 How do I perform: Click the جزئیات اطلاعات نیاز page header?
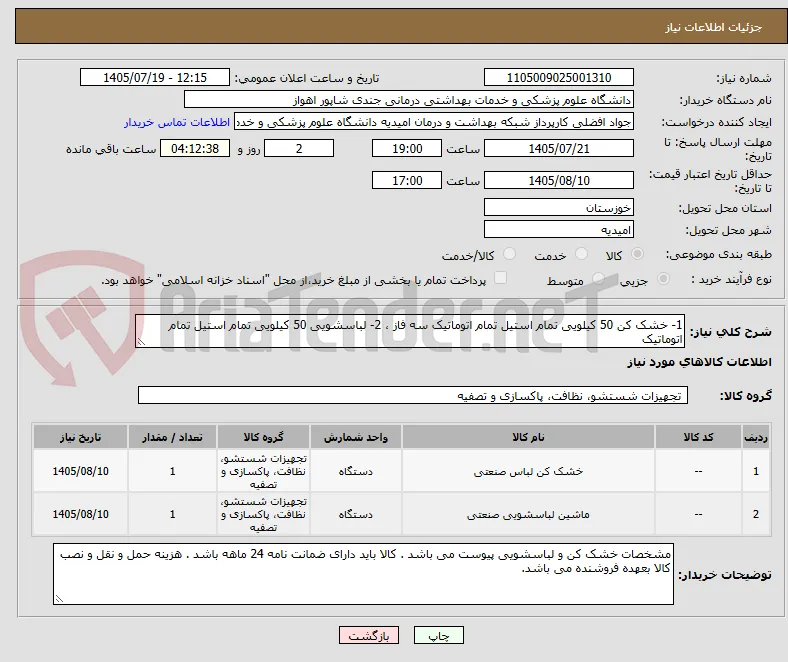713,27
